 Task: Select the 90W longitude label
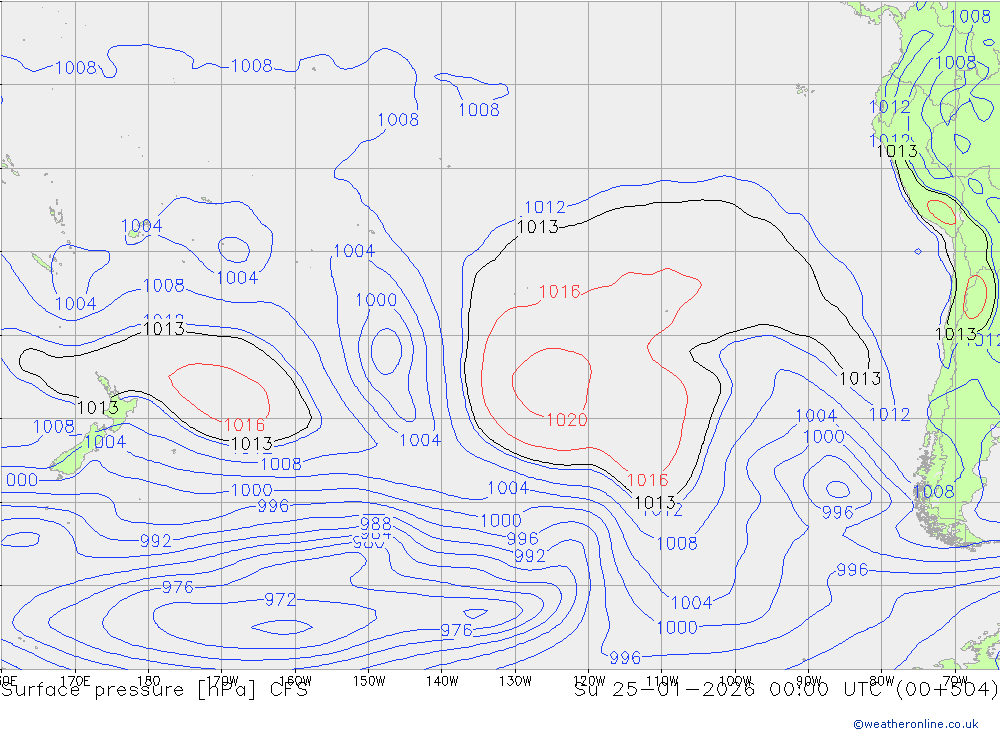(809, 681)
